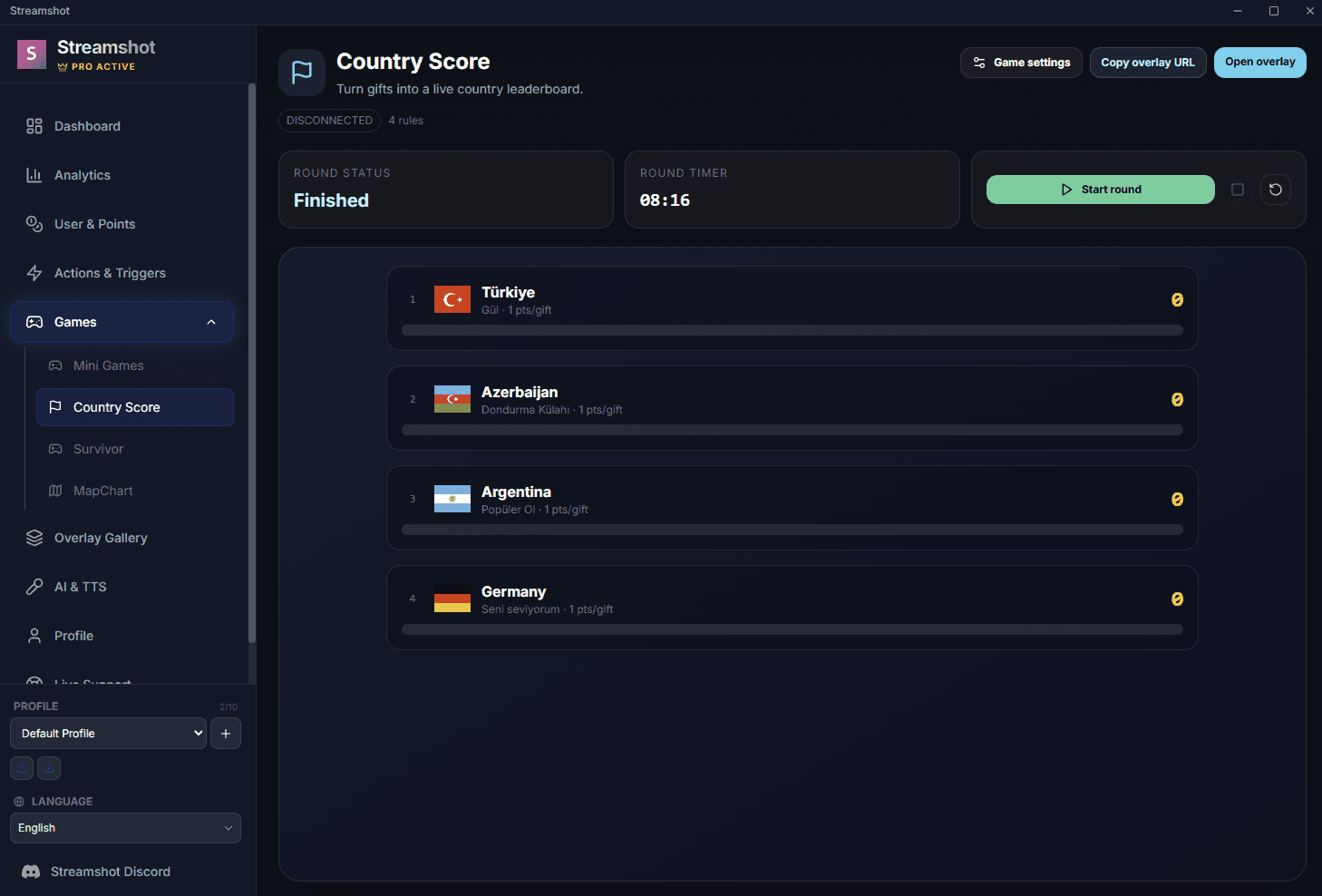Viewport: 1322px width, 896px height.
Task: Click the 08:16 round timer value
Action: [x=665, y=200]
